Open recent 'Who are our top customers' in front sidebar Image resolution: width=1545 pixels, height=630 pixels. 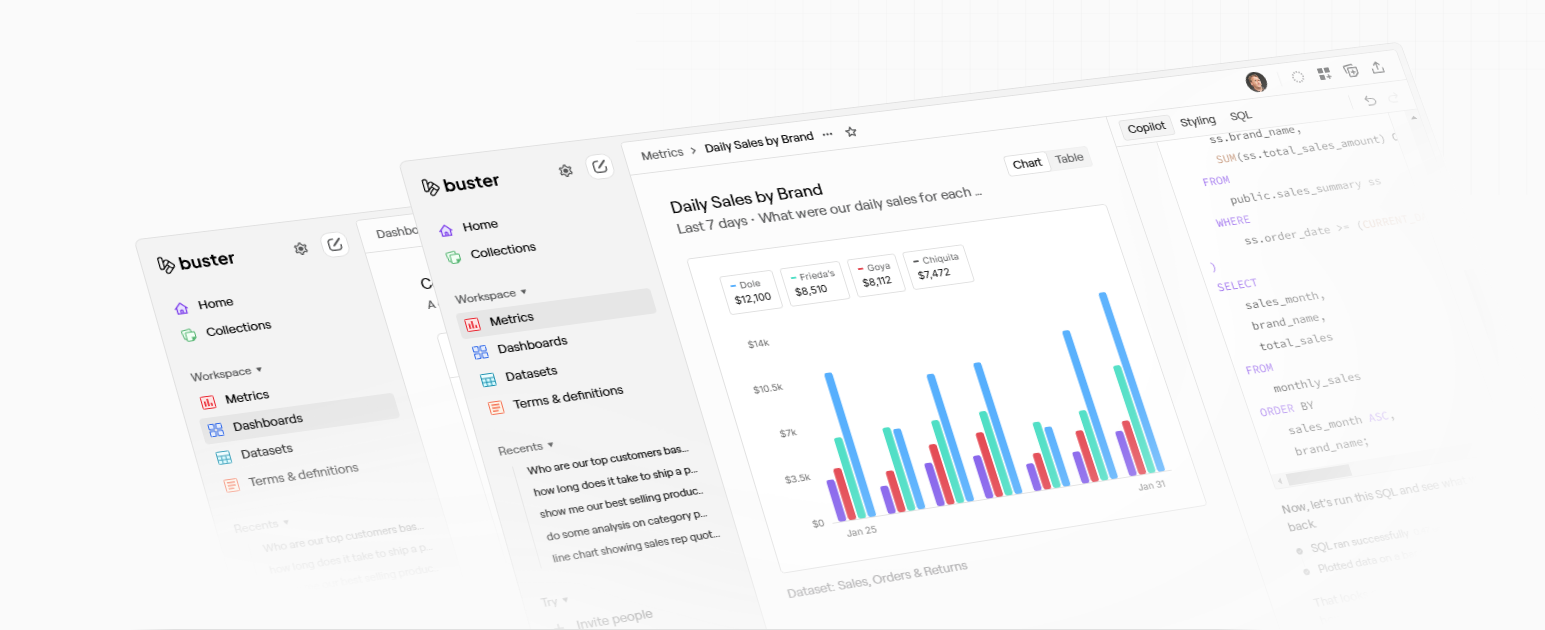click(607, 462)
